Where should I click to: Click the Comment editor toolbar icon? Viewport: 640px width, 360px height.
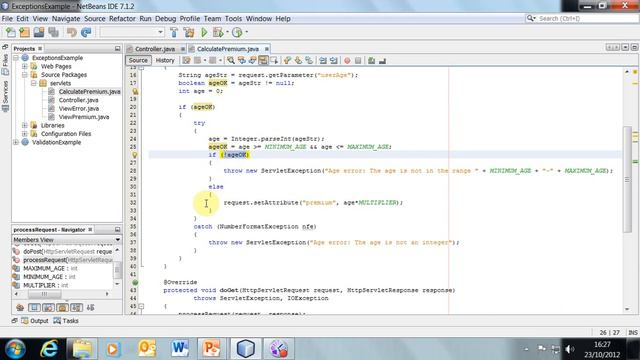pyautogui.click(x=371, y=60)
